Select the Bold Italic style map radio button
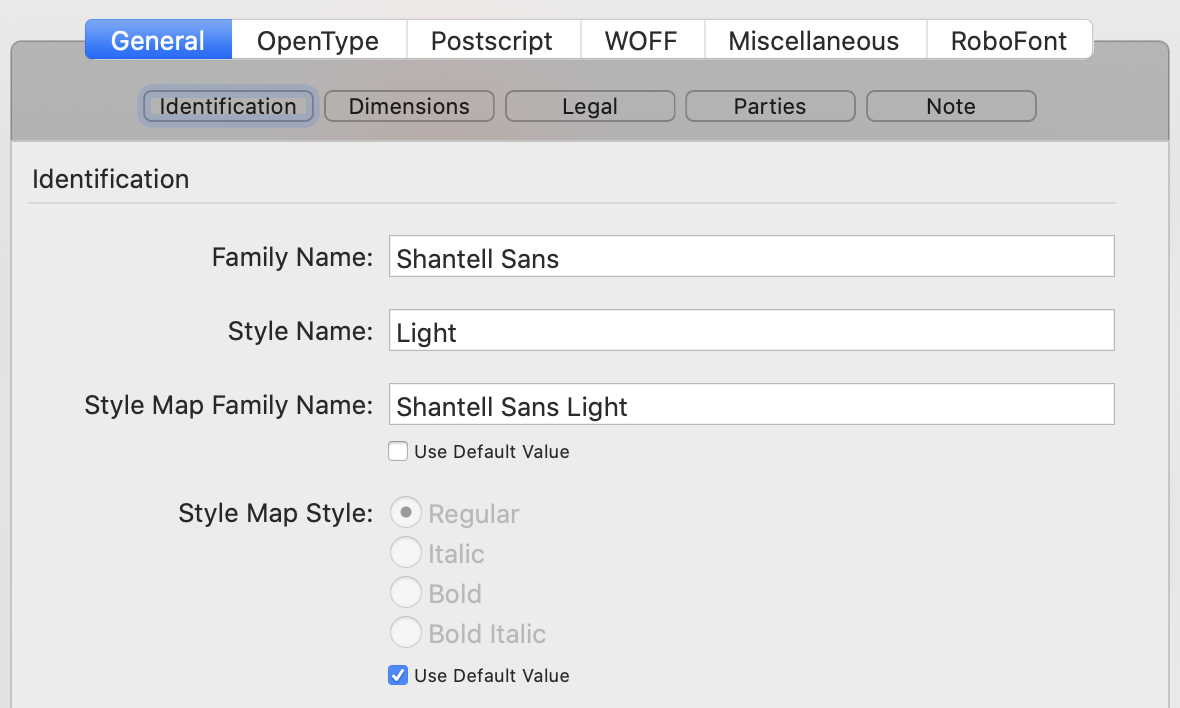Viewport: 1180px width, 708px height. click(406, 632)
